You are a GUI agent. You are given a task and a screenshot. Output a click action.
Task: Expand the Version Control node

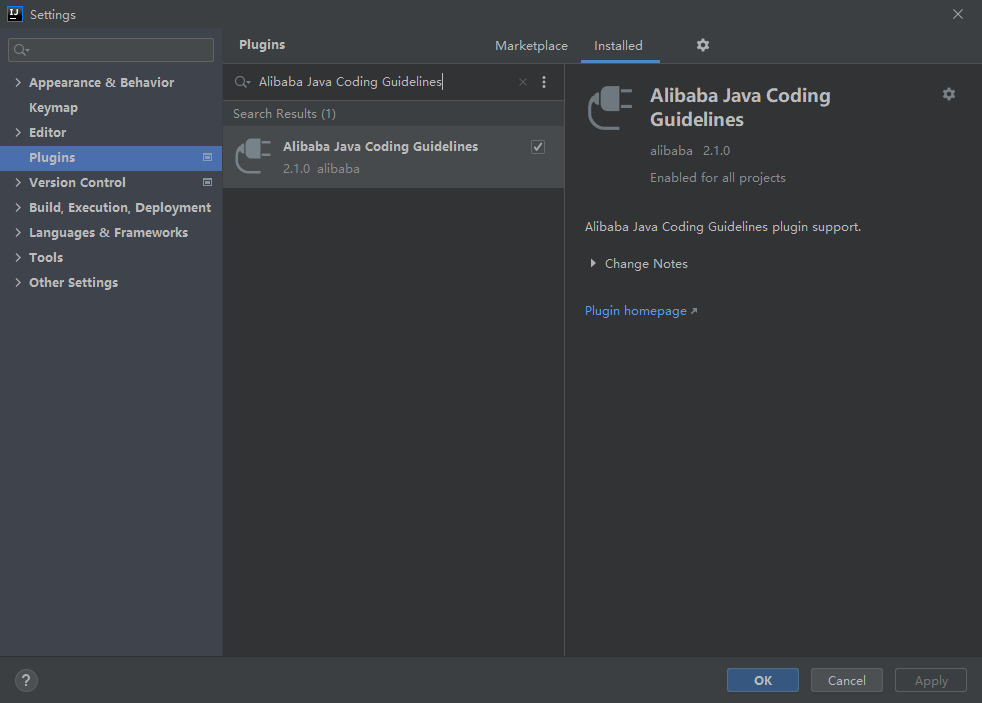[x=18, y=182]
